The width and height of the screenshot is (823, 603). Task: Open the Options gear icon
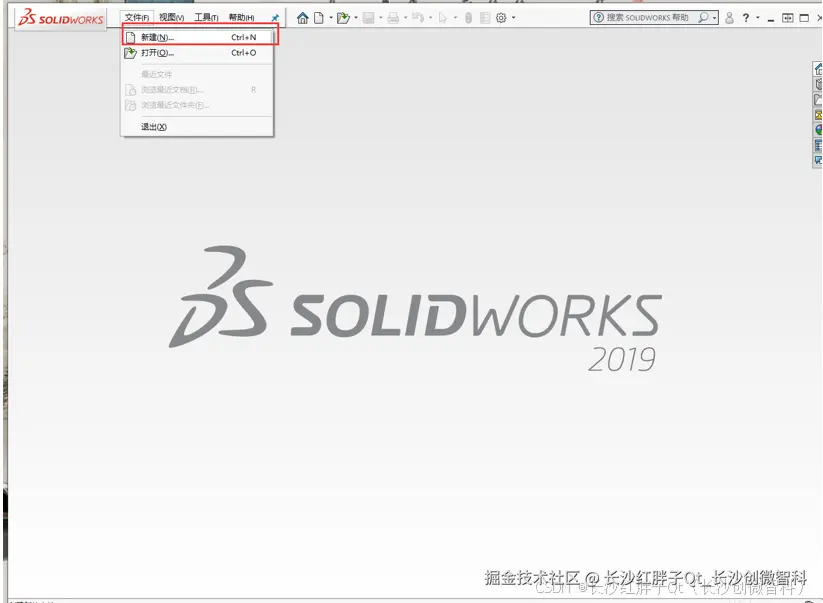(501, 17)
